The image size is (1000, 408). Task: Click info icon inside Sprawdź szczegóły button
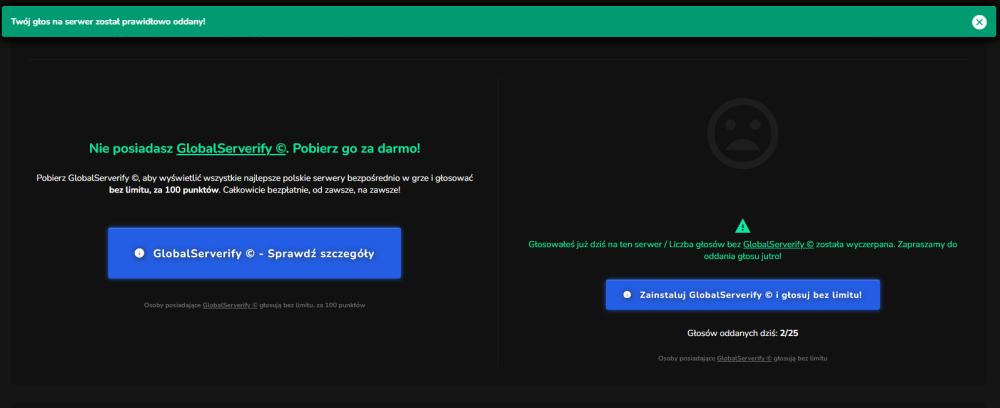pos(139,253)
